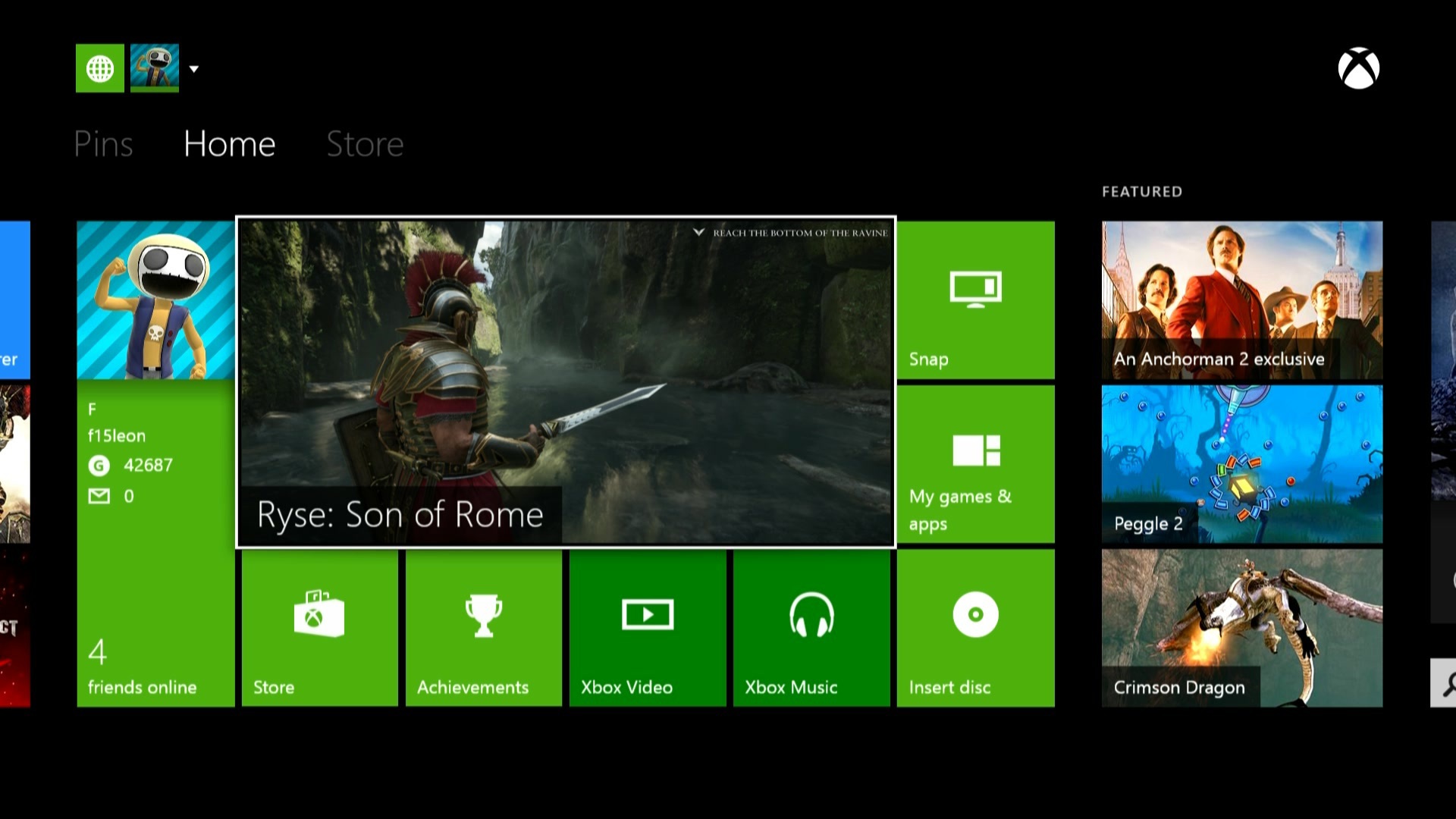The width and height of the screenshot is (1456, 819).
Task: Switch to the Home tab
Action: click(229, 144)
